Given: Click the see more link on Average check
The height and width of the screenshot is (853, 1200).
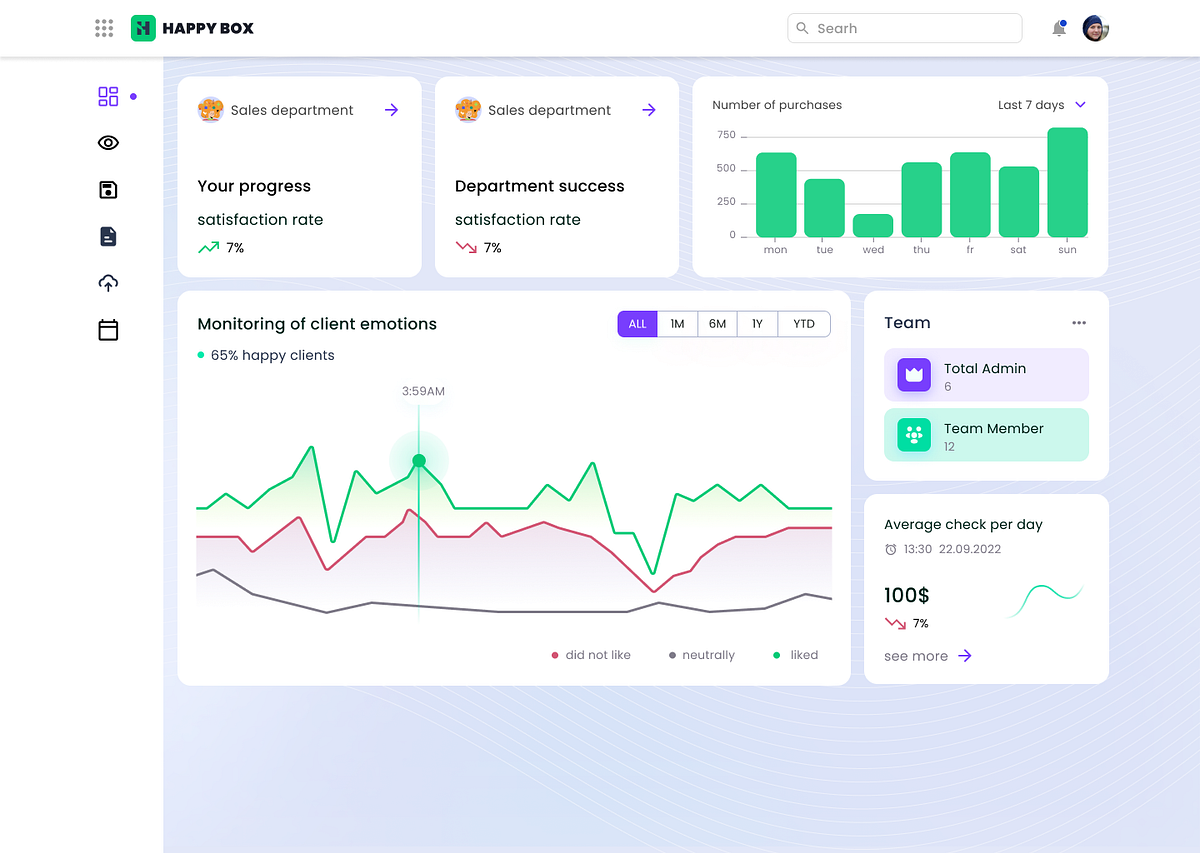Looking at the screenshot, I should (x=926, y=655).
